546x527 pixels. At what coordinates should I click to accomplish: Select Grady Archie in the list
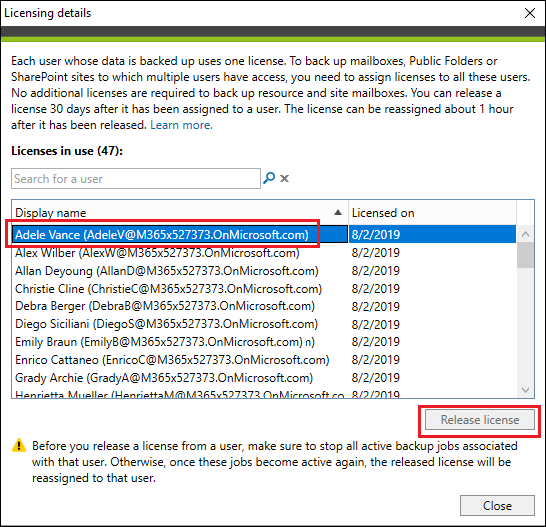264,378
